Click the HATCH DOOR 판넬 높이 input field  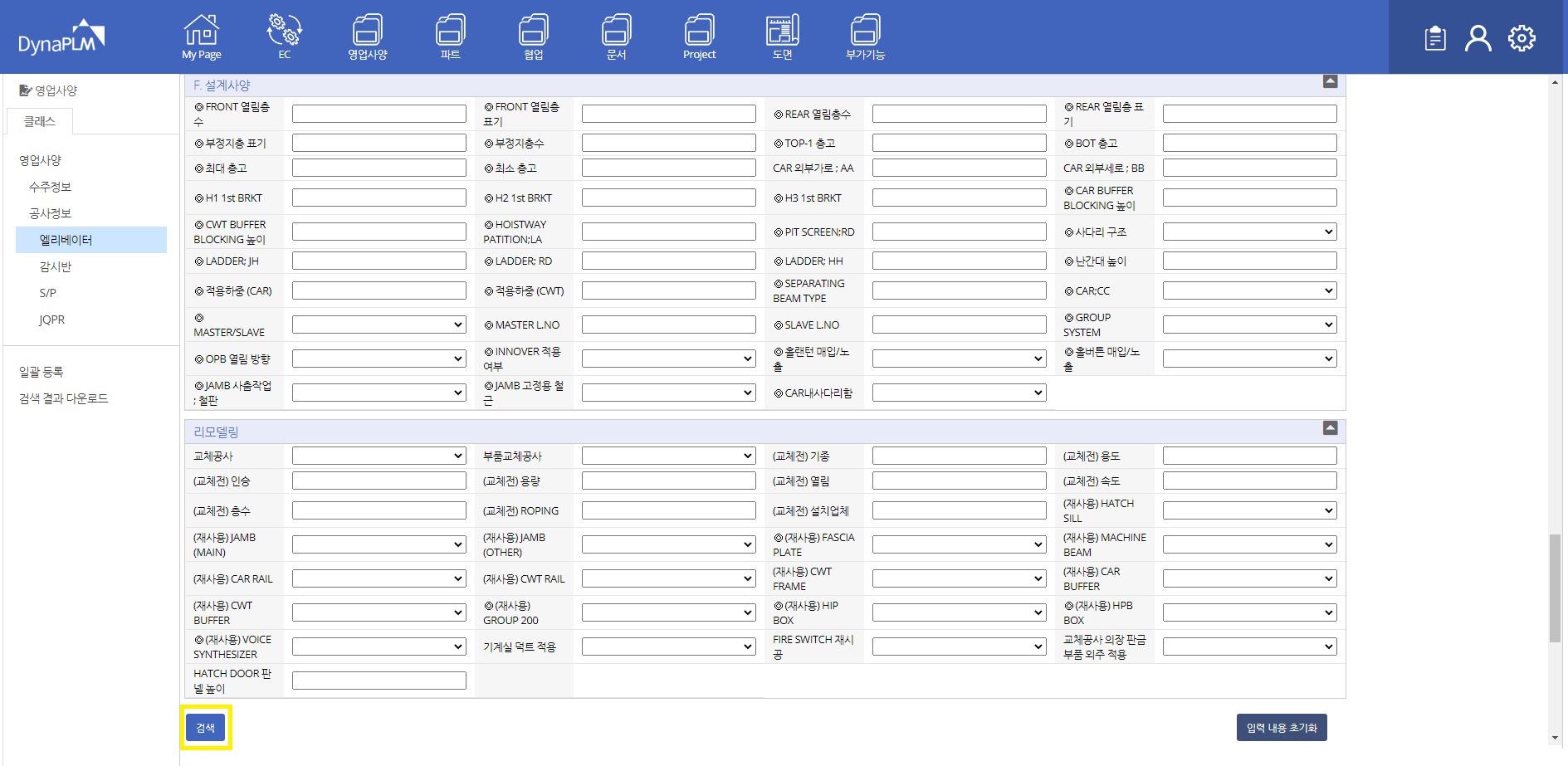[379, 681]
